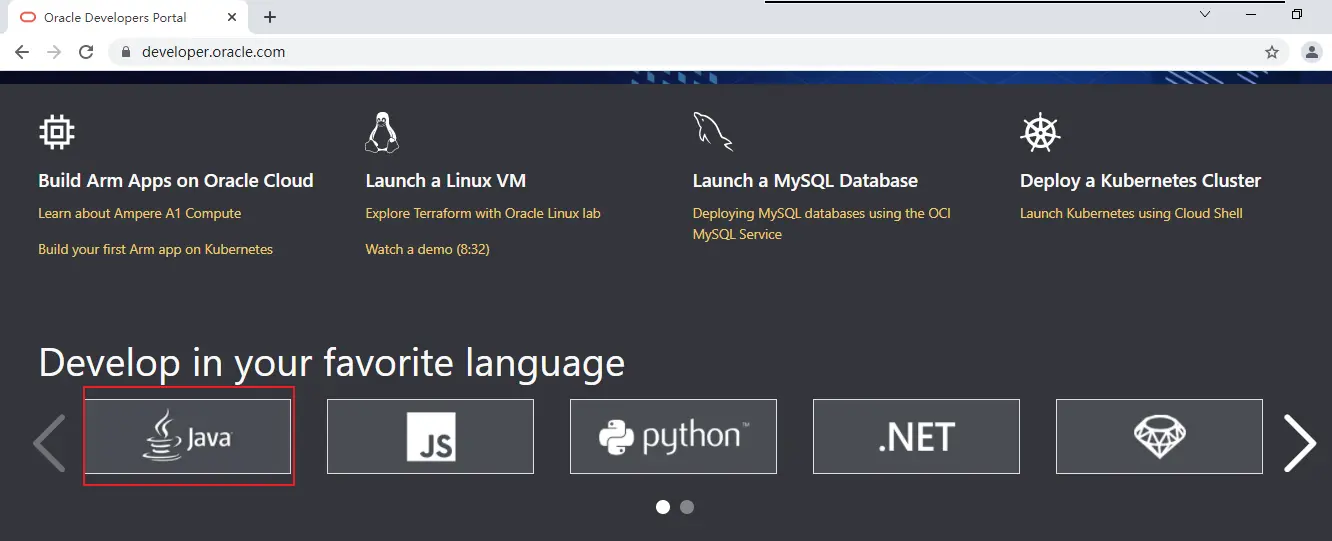Screen dimensions: 1332x541
Task: Bookmark this page with star icon
Action: pos(1272,52)
